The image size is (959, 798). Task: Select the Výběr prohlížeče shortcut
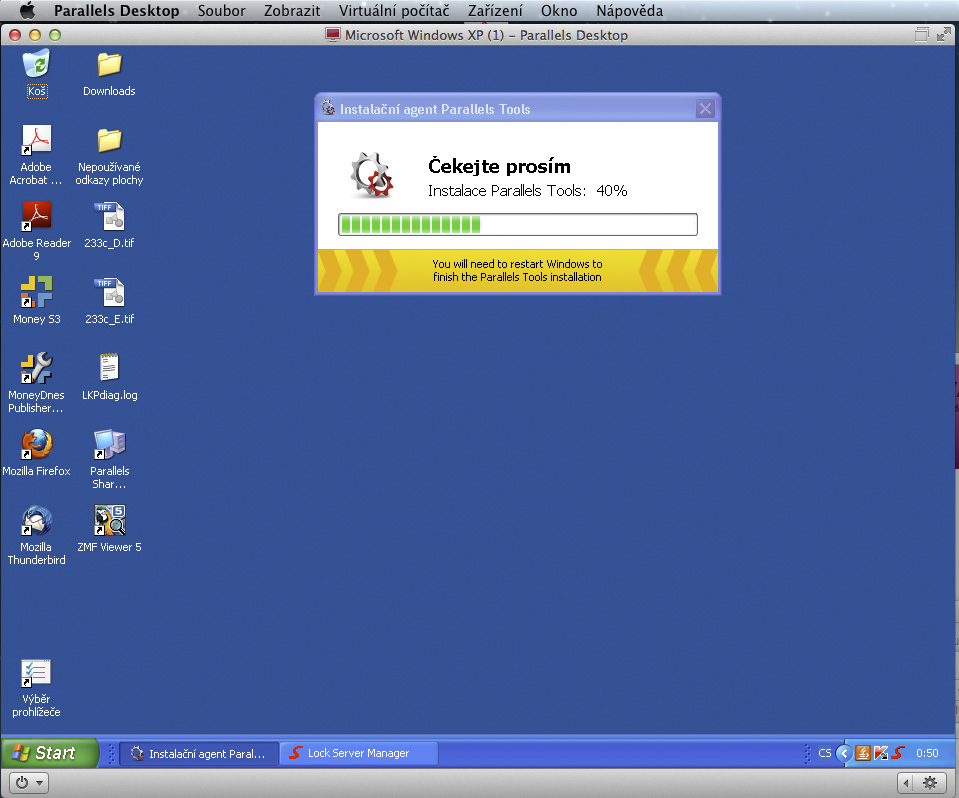point(36,672)
